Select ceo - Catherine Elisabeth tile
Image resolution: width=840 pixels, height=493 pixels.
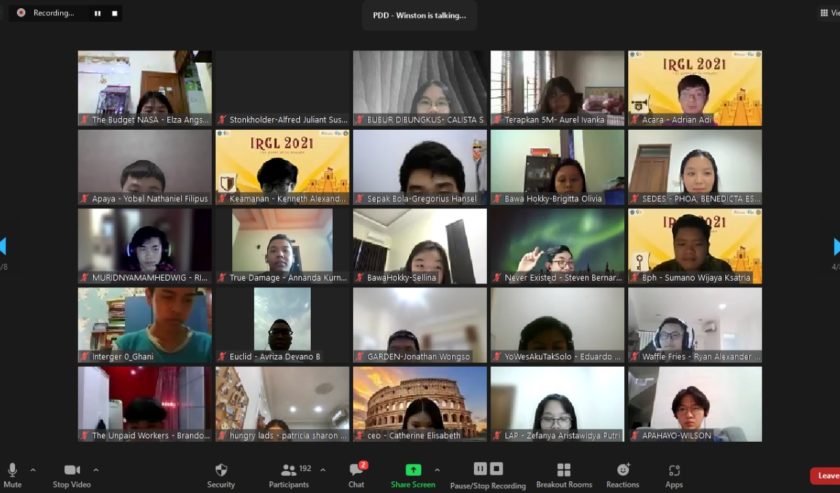420,404
